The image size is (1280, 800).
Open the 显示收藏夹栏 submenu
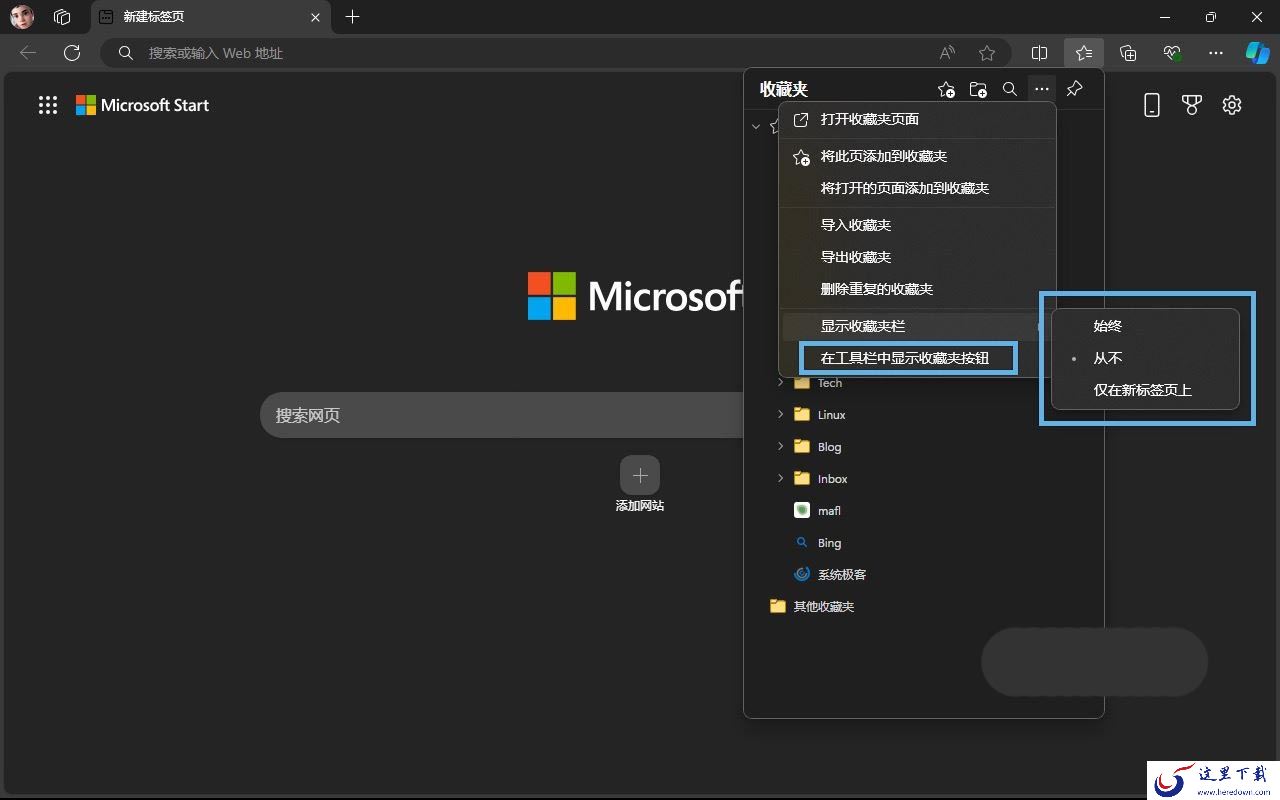[x=917, y=326]
